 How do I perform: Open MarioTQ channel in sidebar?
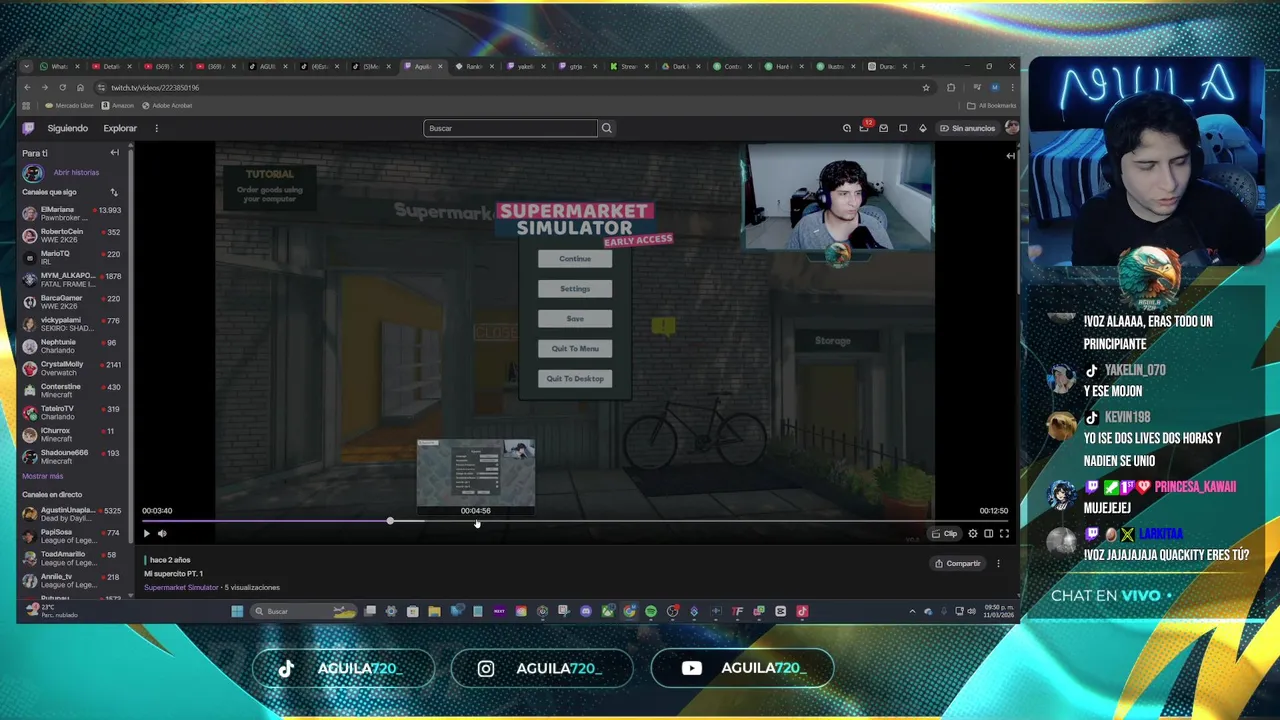point(72,257)
